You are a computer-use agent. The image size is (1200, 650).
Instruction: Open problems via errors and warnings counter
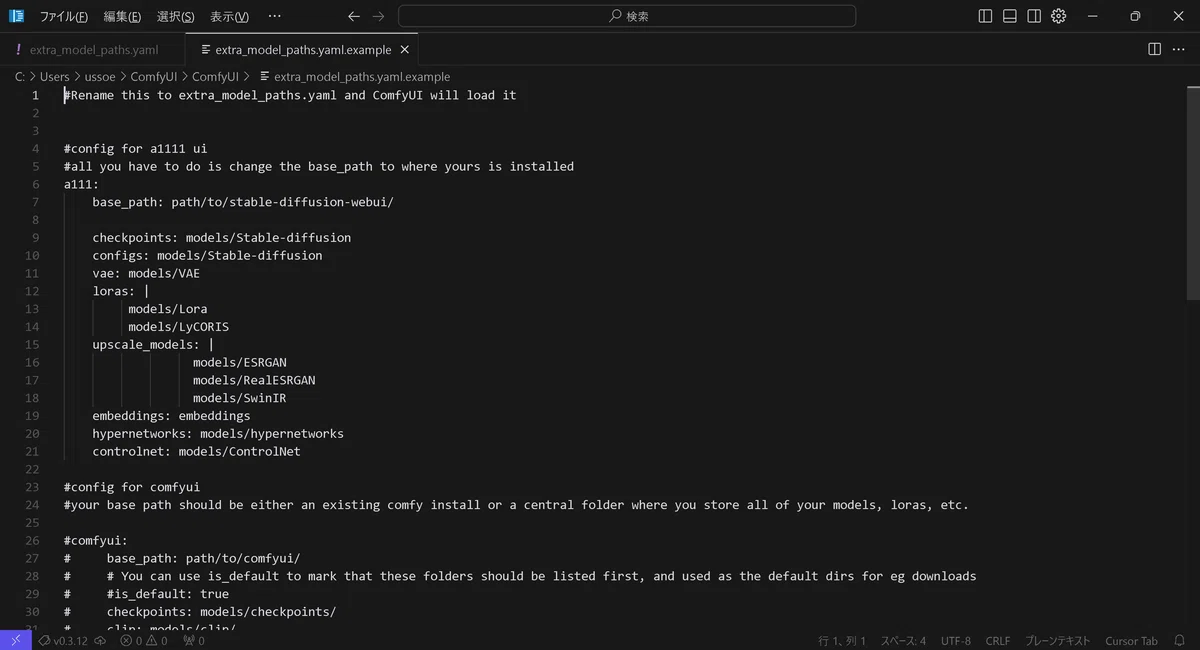point(145,641)
